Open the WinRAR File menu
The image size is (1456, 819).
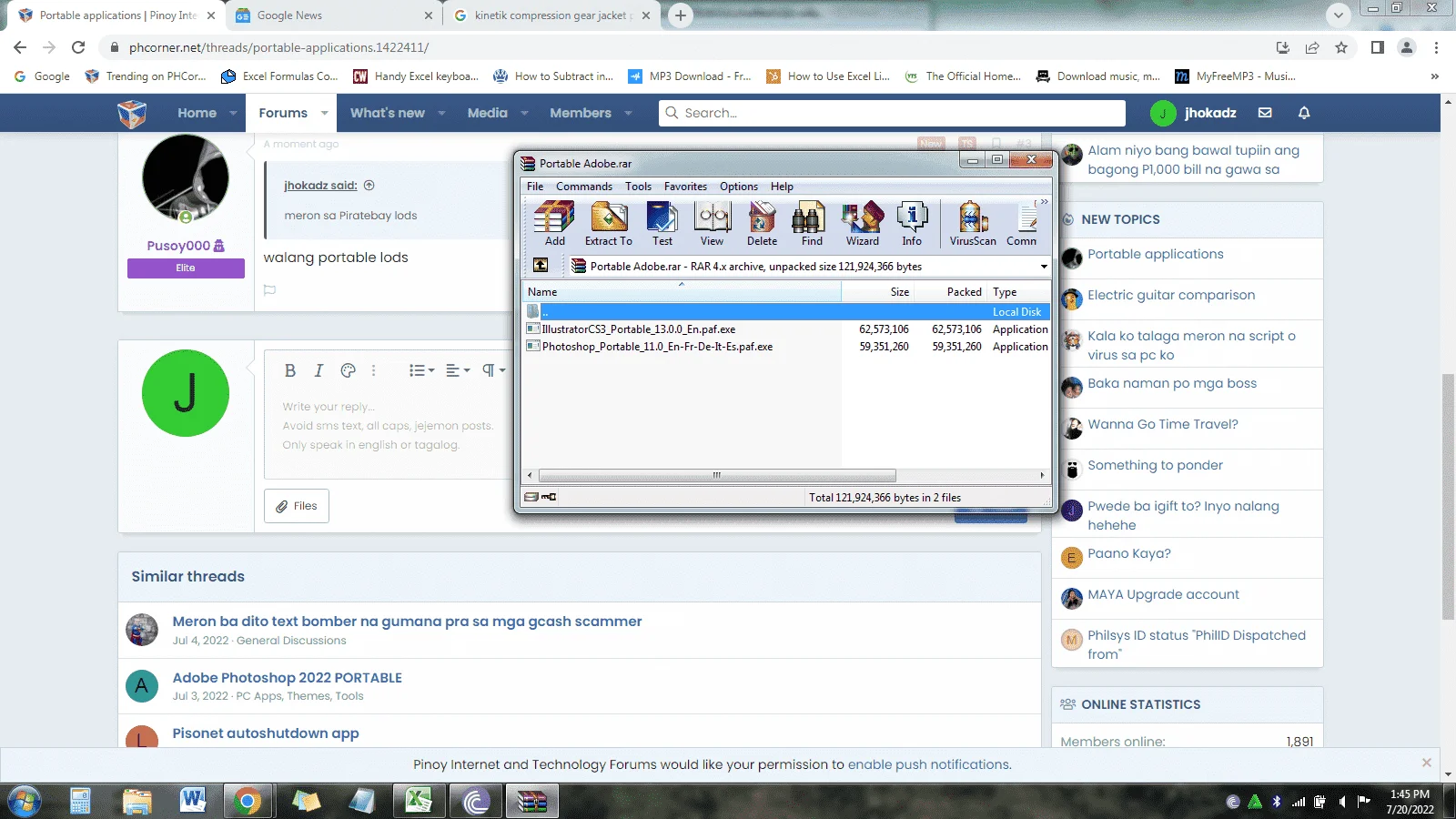[x=535, y=187]
